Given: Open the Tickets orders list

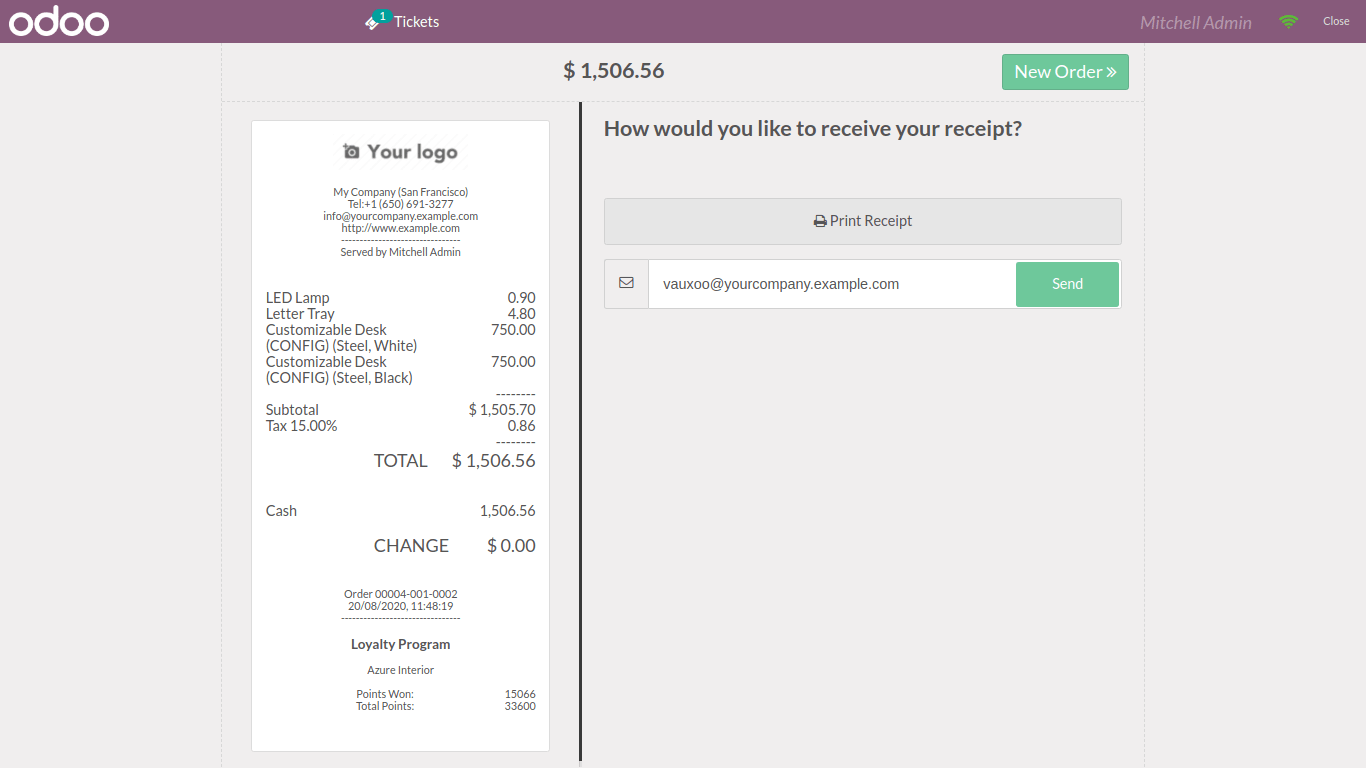Looking at the screenshot, I should [x=402, y=21].
